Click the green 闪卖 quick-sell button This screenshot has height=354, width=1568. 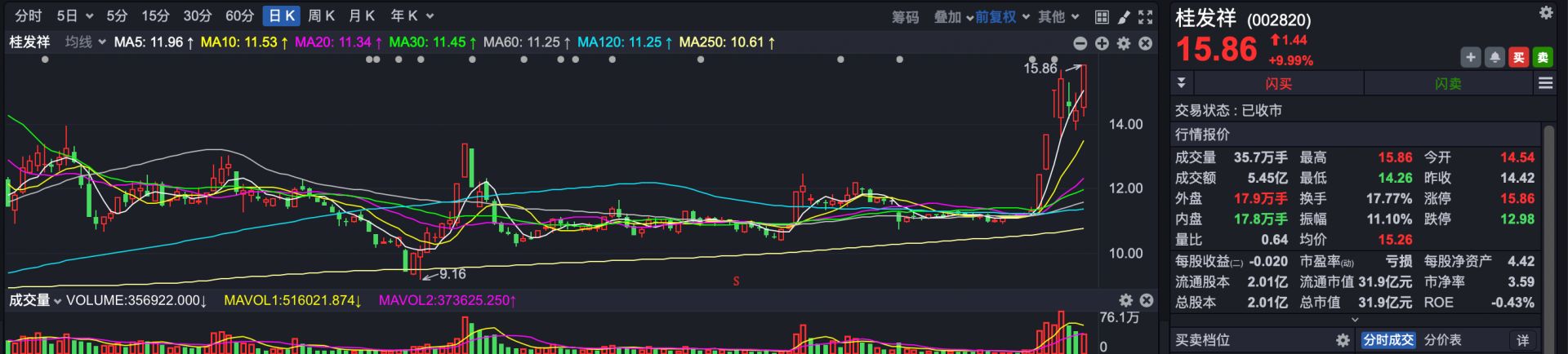1448,83
